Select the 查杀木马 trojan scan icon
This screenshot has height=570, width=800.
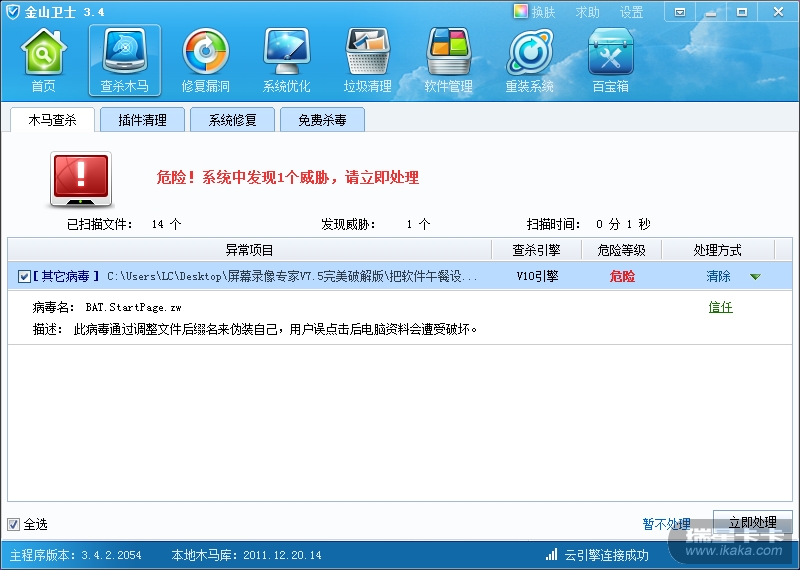pos(124,60)
